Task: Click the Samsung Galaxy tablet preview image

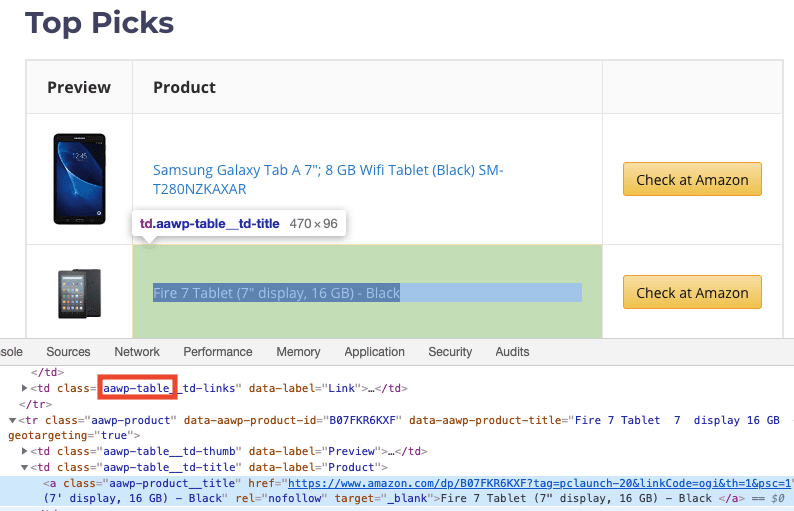Action: point(79,180)
